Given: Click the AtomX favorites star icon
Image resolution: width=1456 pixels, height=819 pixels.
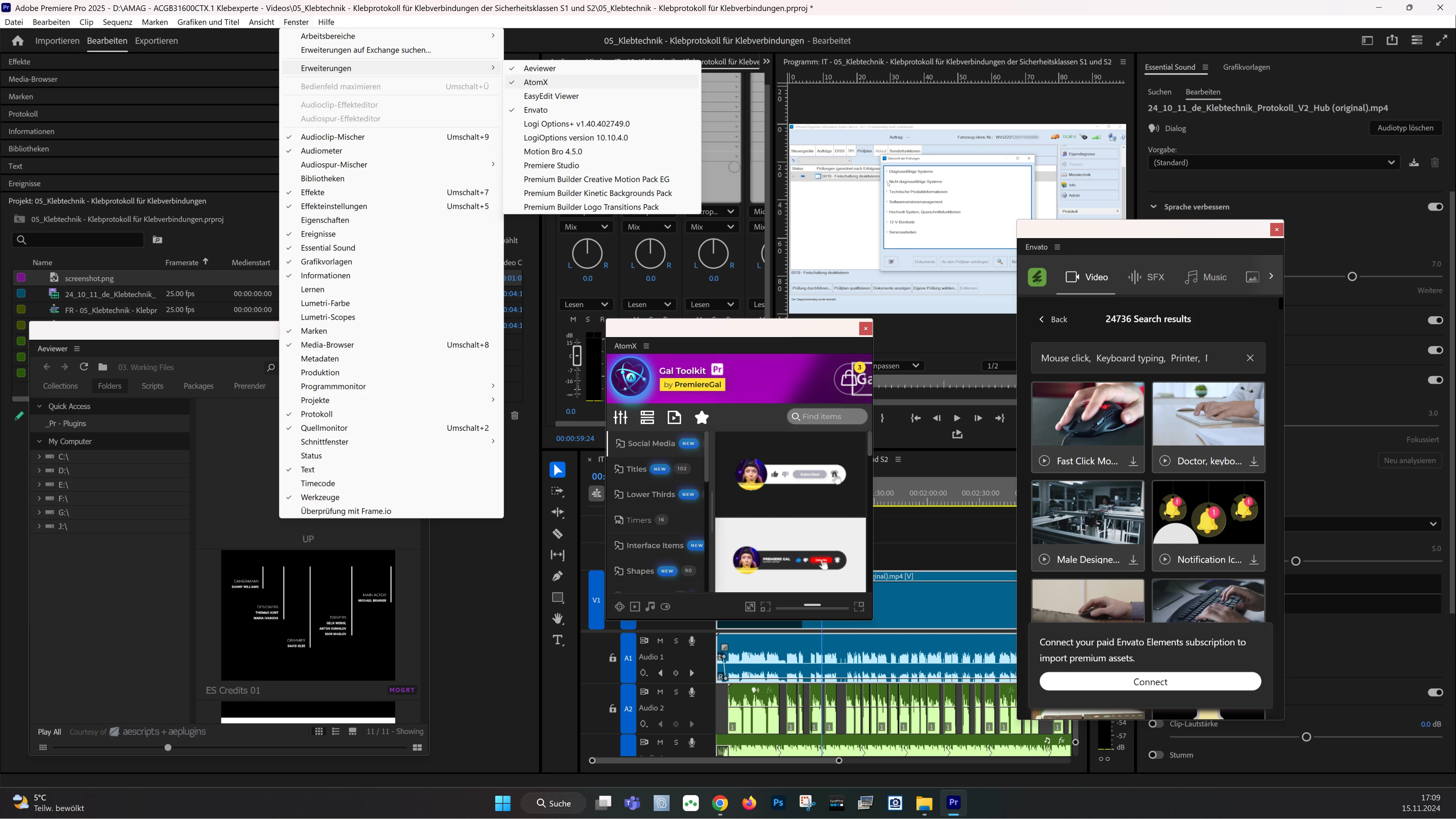Looking at the screenshot, I should click(x=701, y=418).
